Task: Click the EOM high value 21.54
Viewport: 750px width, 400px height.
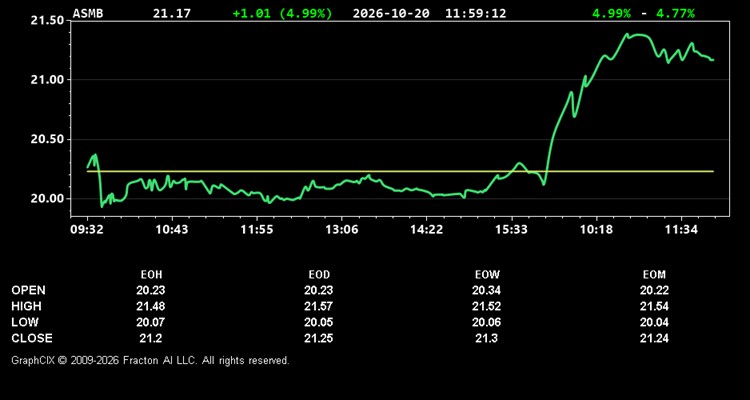Action: (x=654, y=306)
